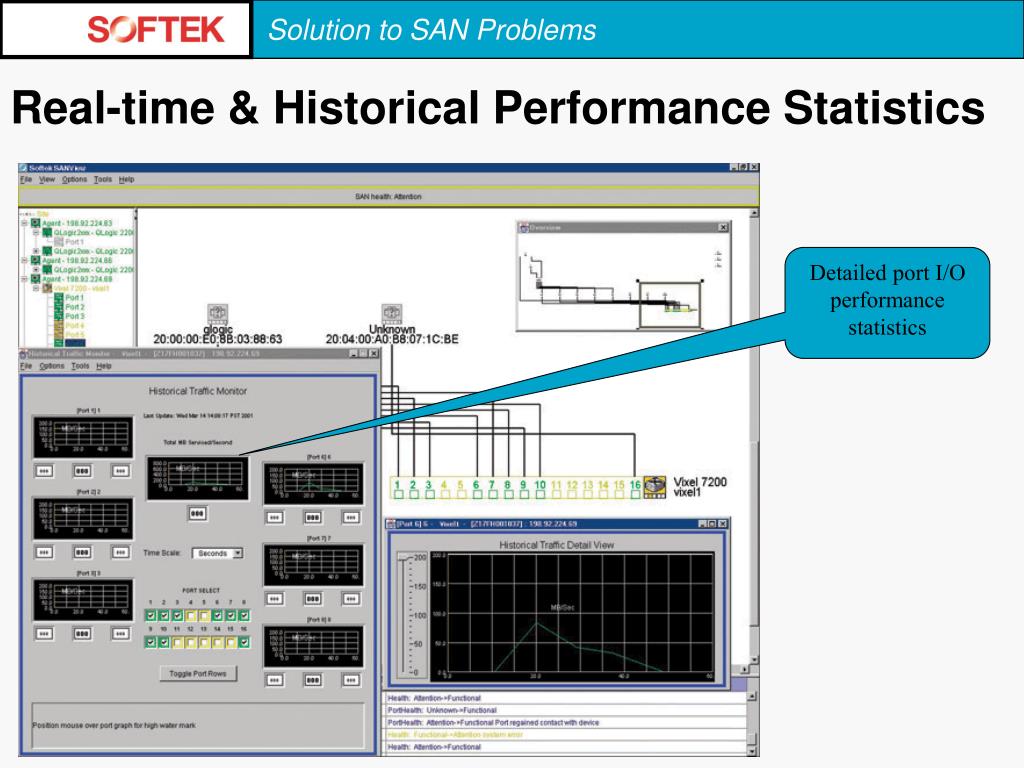The image size is (1024, 768).
Task: Select yellow Port 4 in tree
Action: point(74,325)
